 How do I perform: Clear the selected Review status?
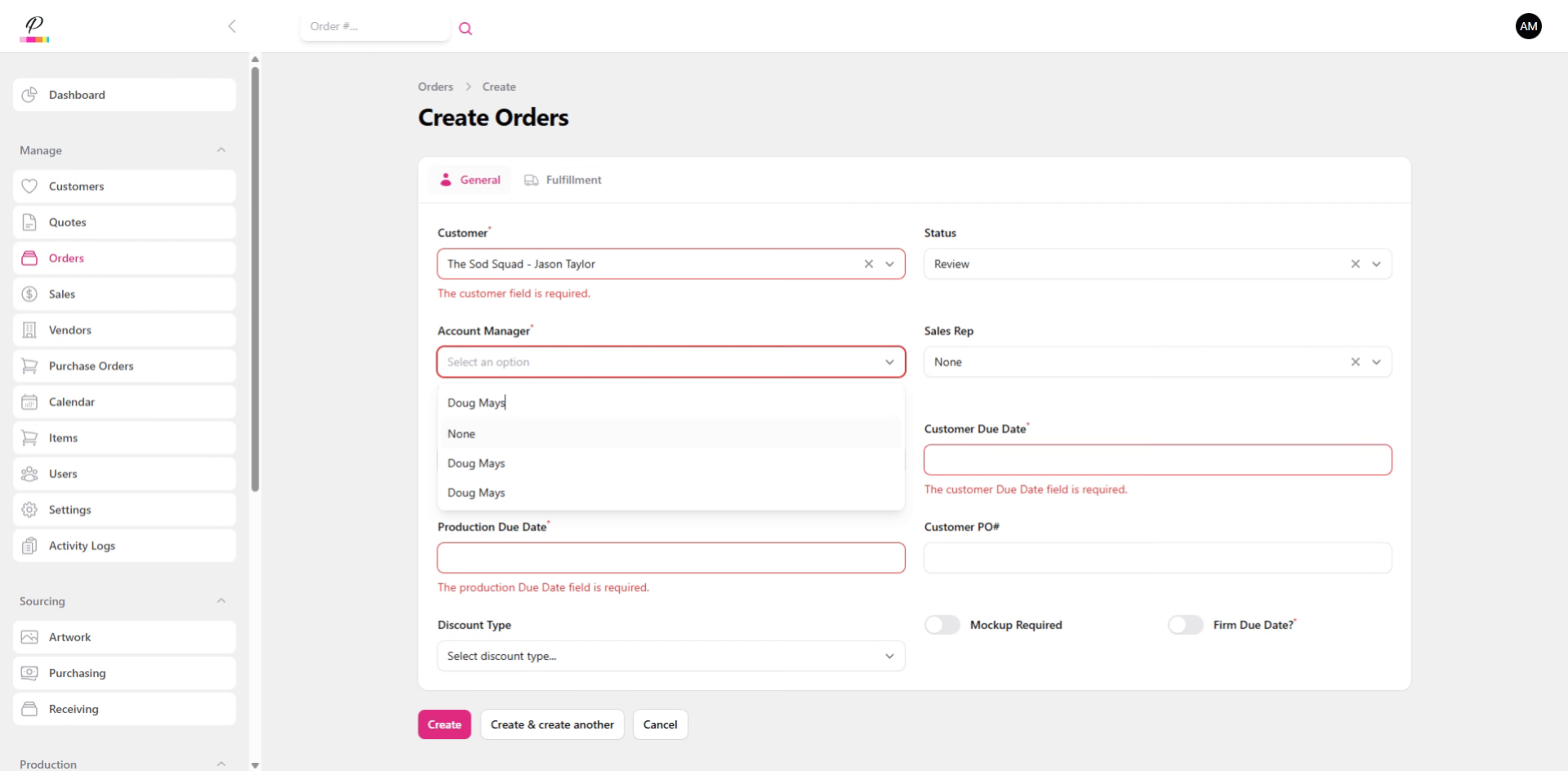point(1355,263)
